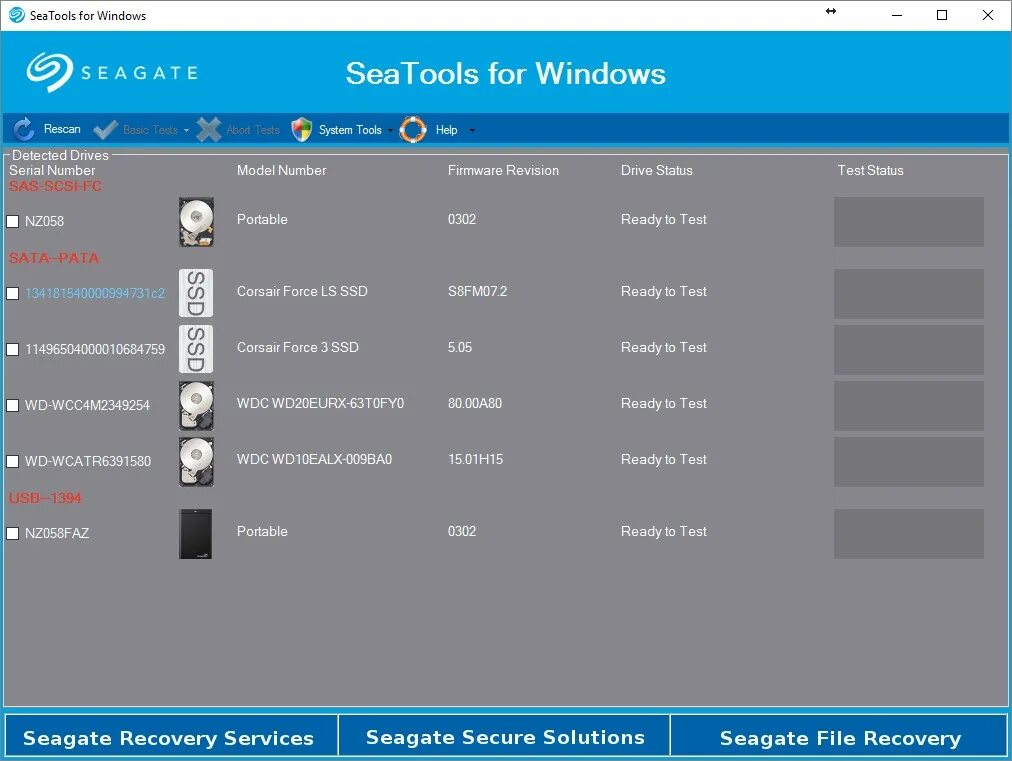Open the Basic Tests menu label
The image size is (1012, 761).
tap(150, 130)
